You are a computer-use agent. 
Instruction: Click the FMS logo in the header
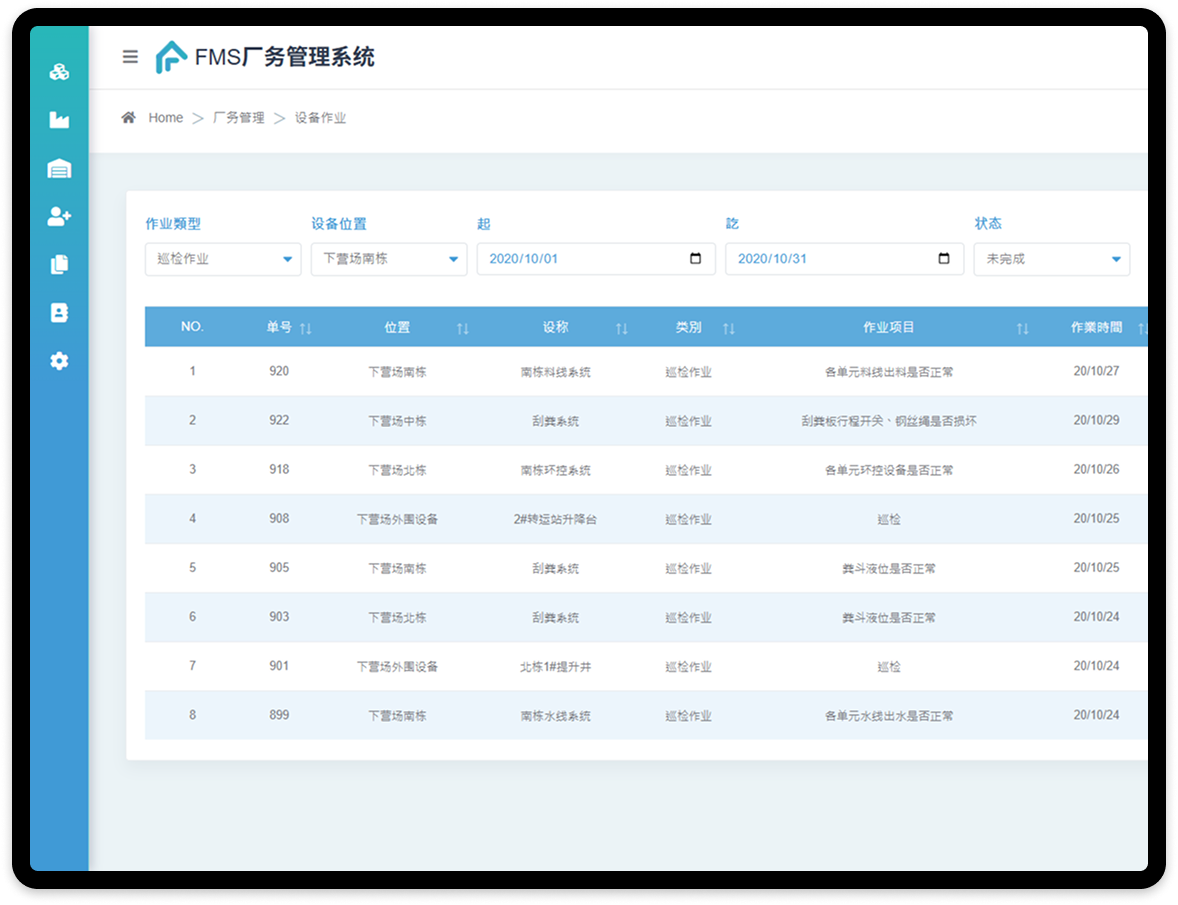pyautogui.click(x=171, y=57)
